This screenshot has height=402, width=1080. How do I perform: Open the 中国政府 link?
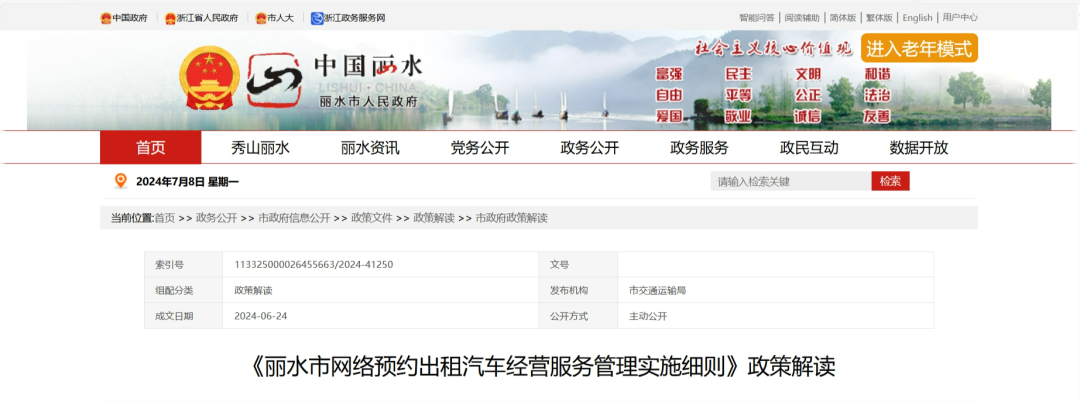(x=129, y=18)
